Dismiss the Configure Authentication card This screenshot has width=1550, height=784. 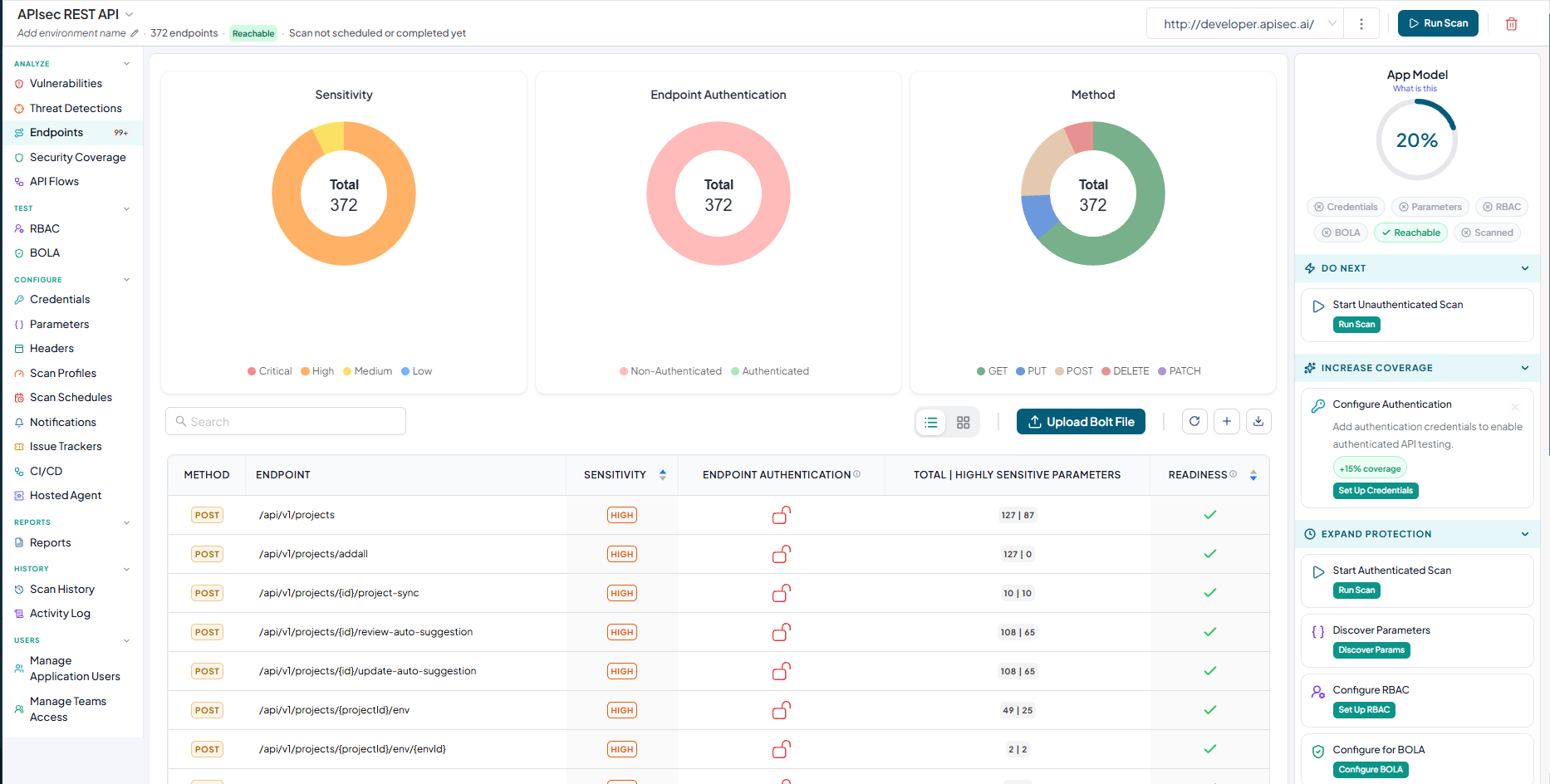(1515, 407)
